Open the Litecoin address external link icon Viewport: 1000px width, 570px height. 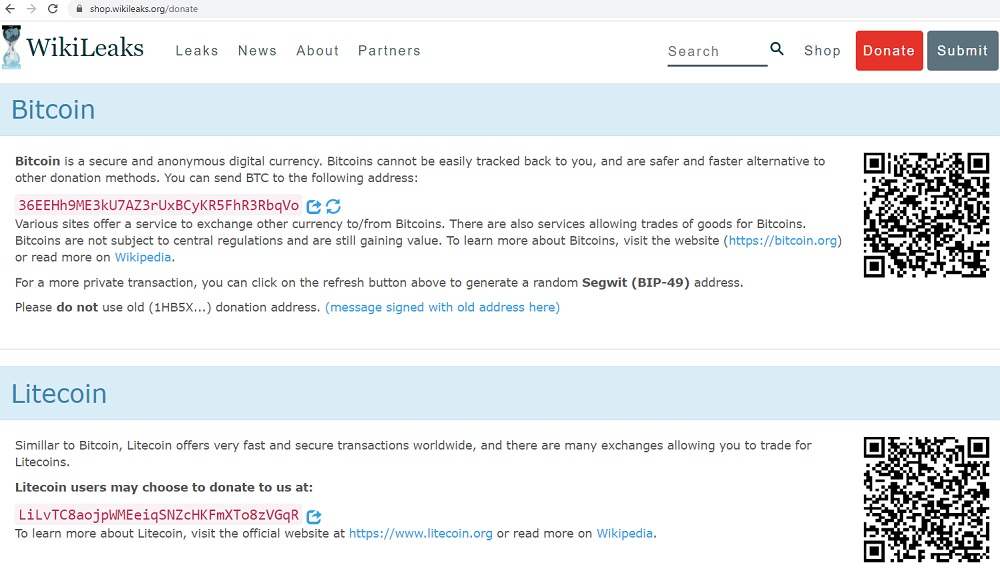point(314,516)
